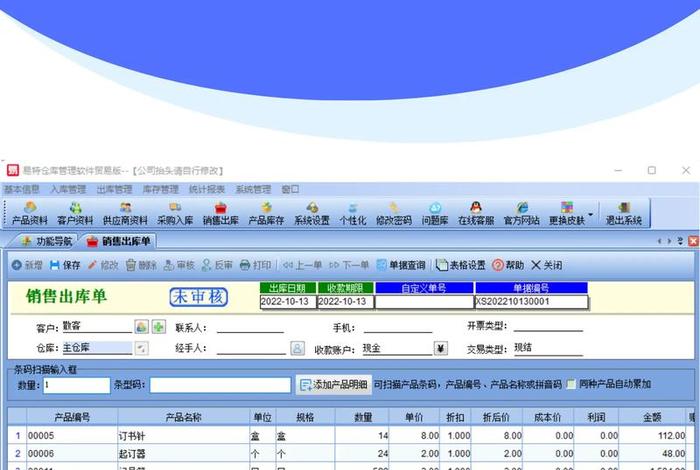The height and width of the screenshot is (470, 700).
Task: Click the 自定义单号 field
Action: 424,302
